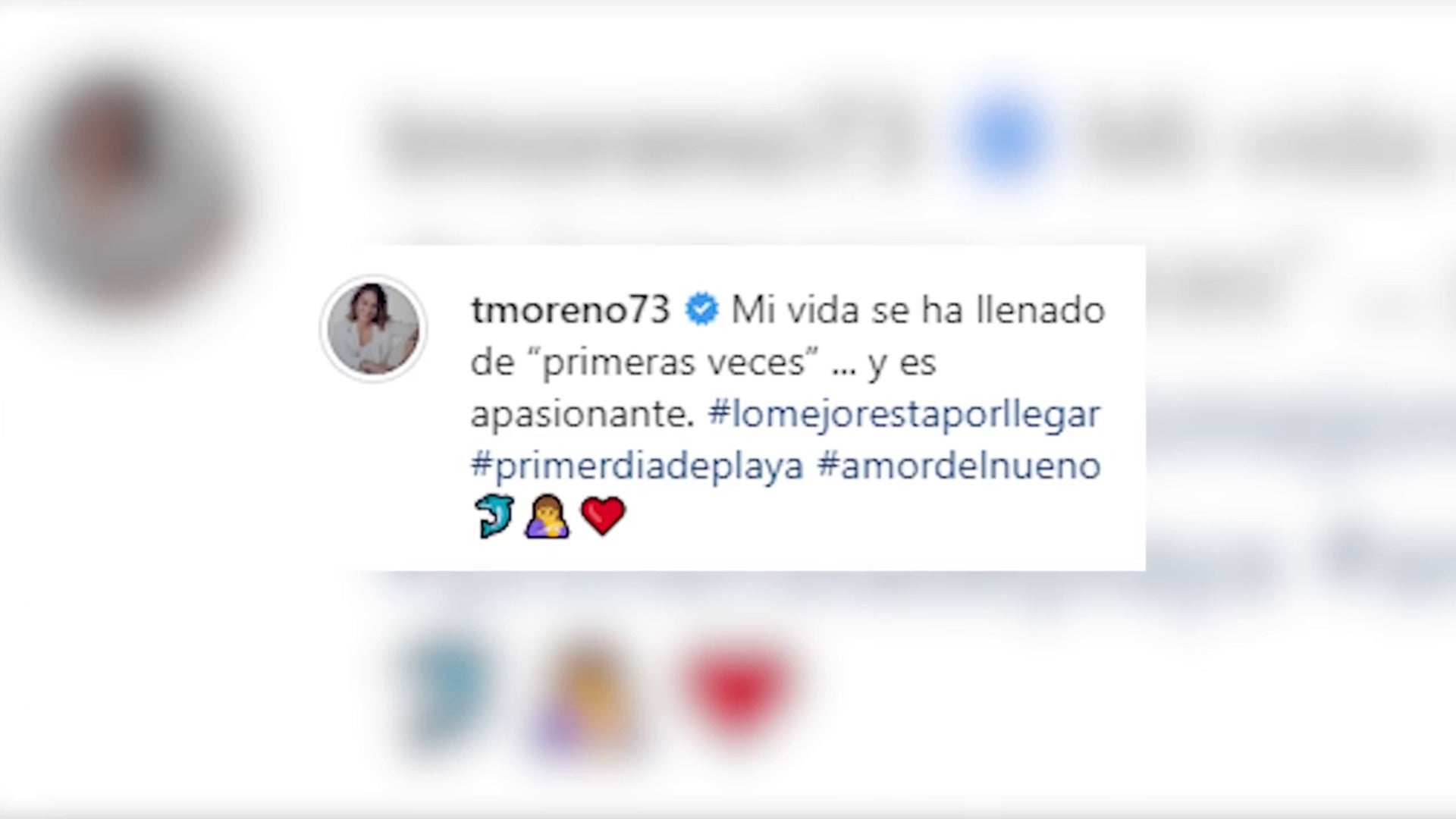Click the tmoreno73 username
Image resolution: width=1456 pixels, height=819 pixels.
tap(570, 309)
